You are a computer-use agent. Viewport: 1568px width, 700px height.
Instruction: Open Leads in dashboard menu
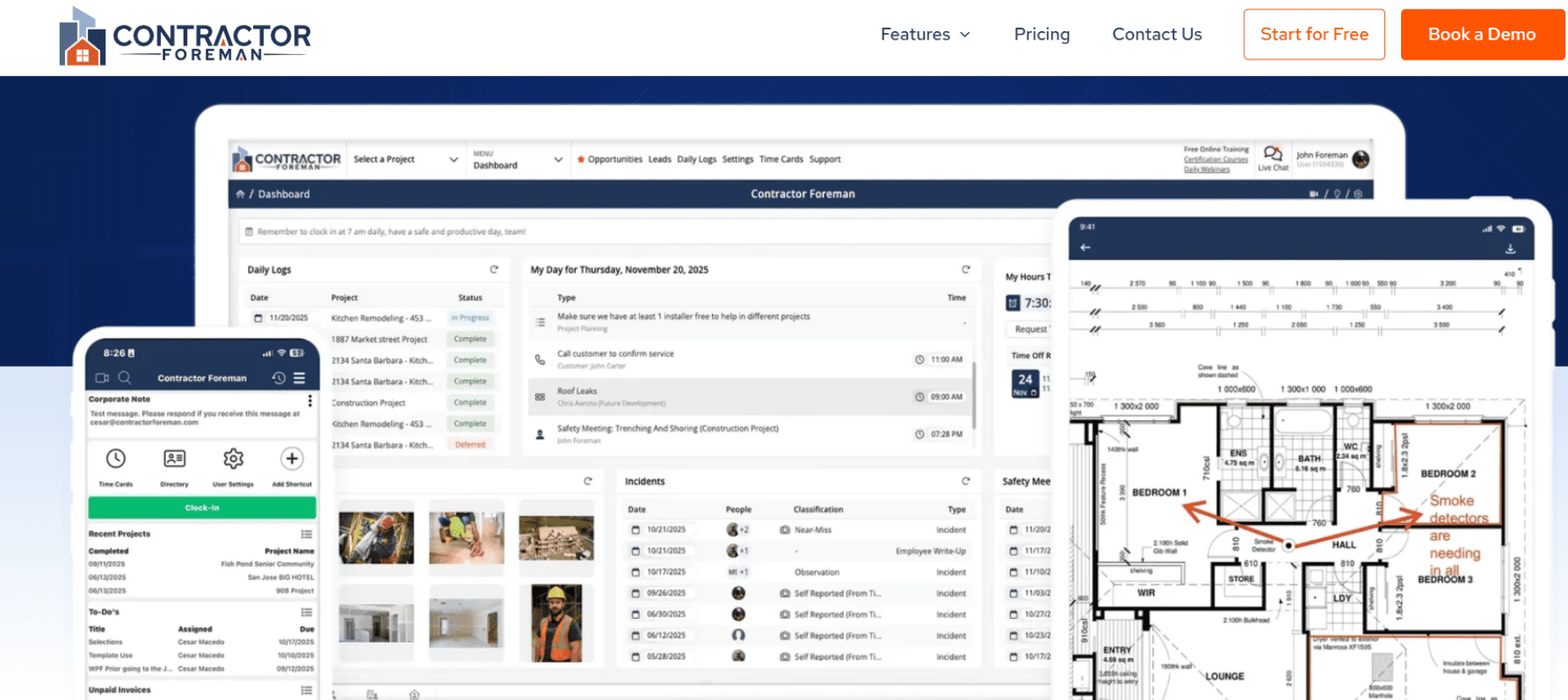[x=659, y=159]
